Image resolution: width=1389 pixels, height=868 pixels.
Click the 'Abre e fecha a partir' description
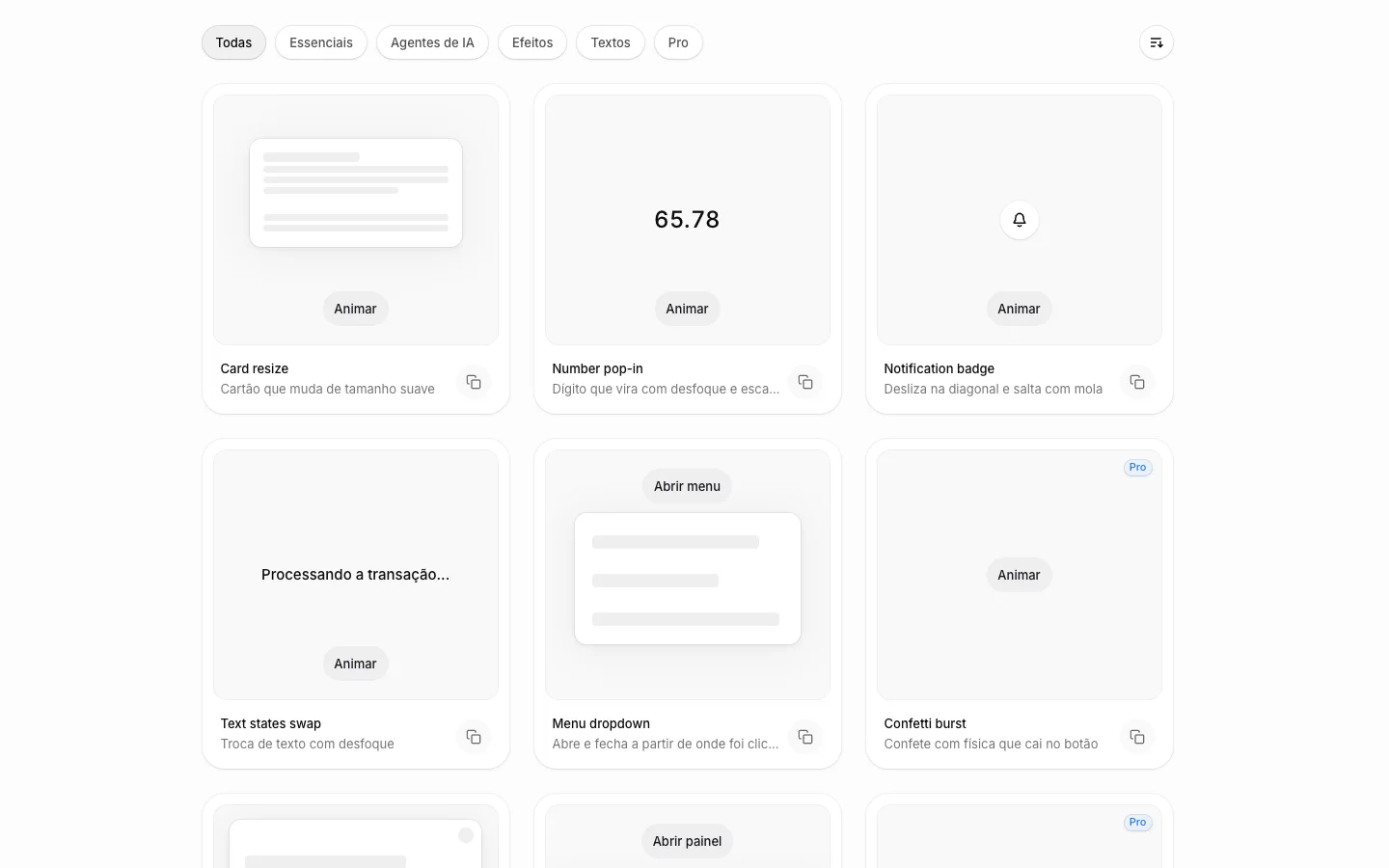667,744
